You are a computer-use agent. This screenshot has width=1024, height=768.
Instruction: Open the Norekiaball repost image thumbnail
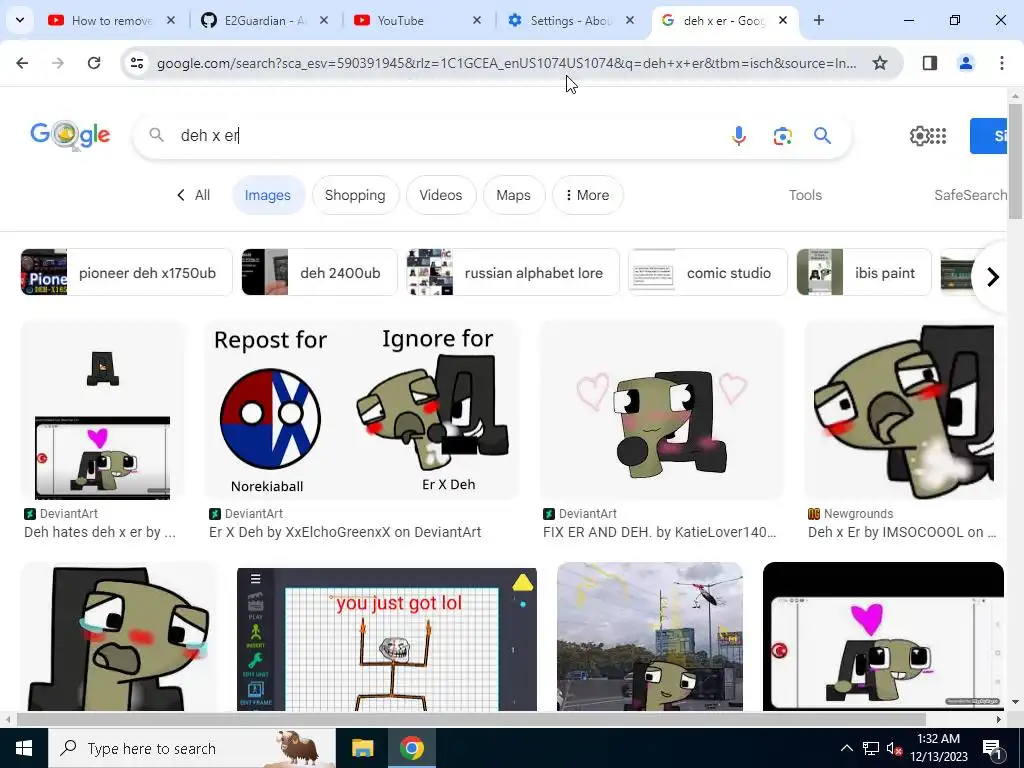click(x=362, y=410)
